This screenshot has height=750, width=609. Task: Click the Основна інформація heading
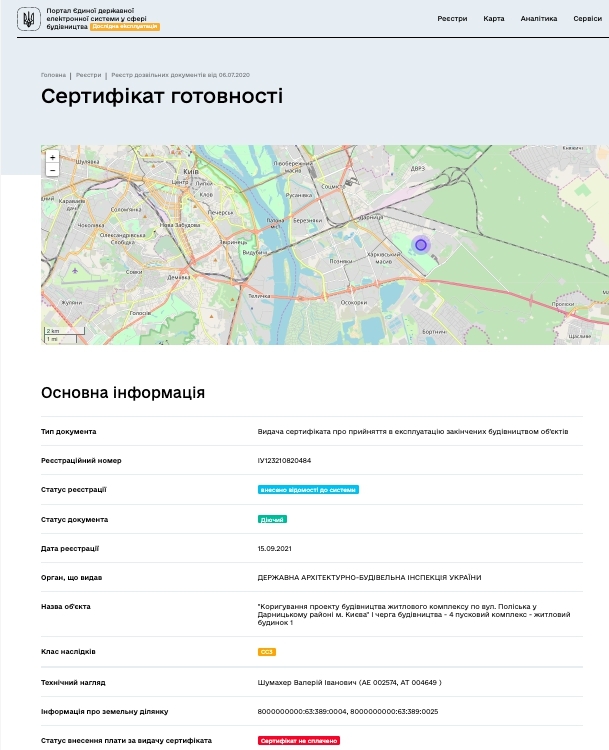(123, 393)
